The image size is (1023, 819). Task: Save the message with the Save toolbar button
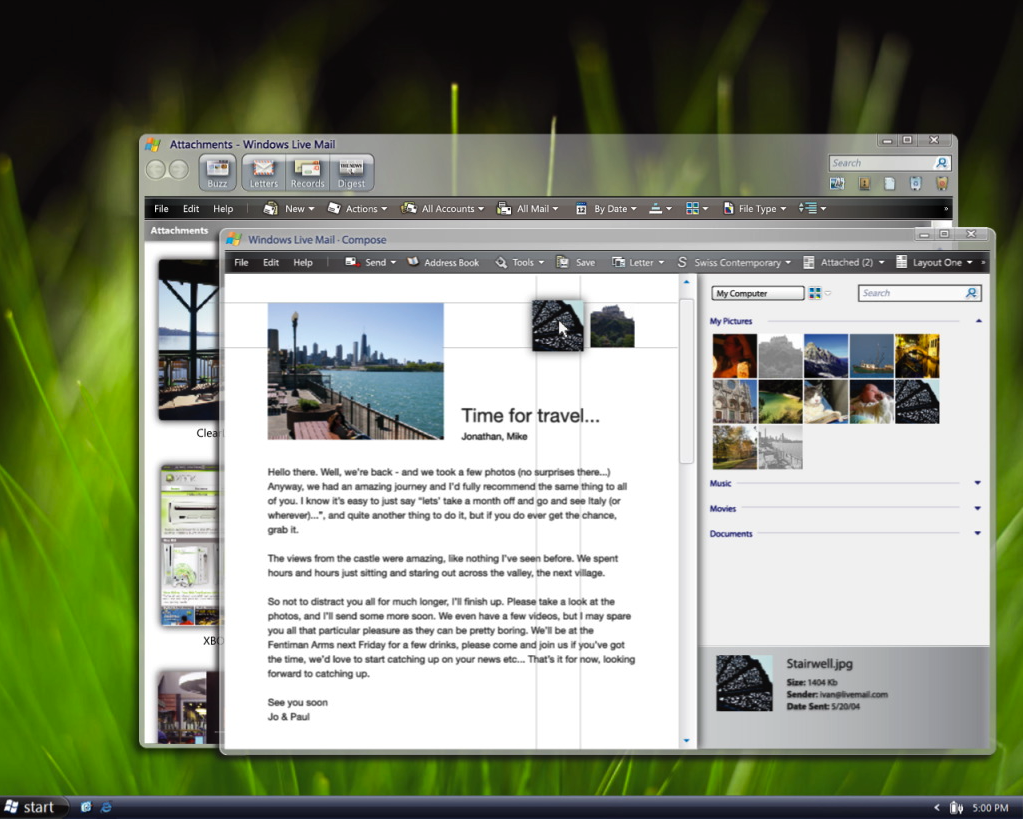tap(575, 262)
